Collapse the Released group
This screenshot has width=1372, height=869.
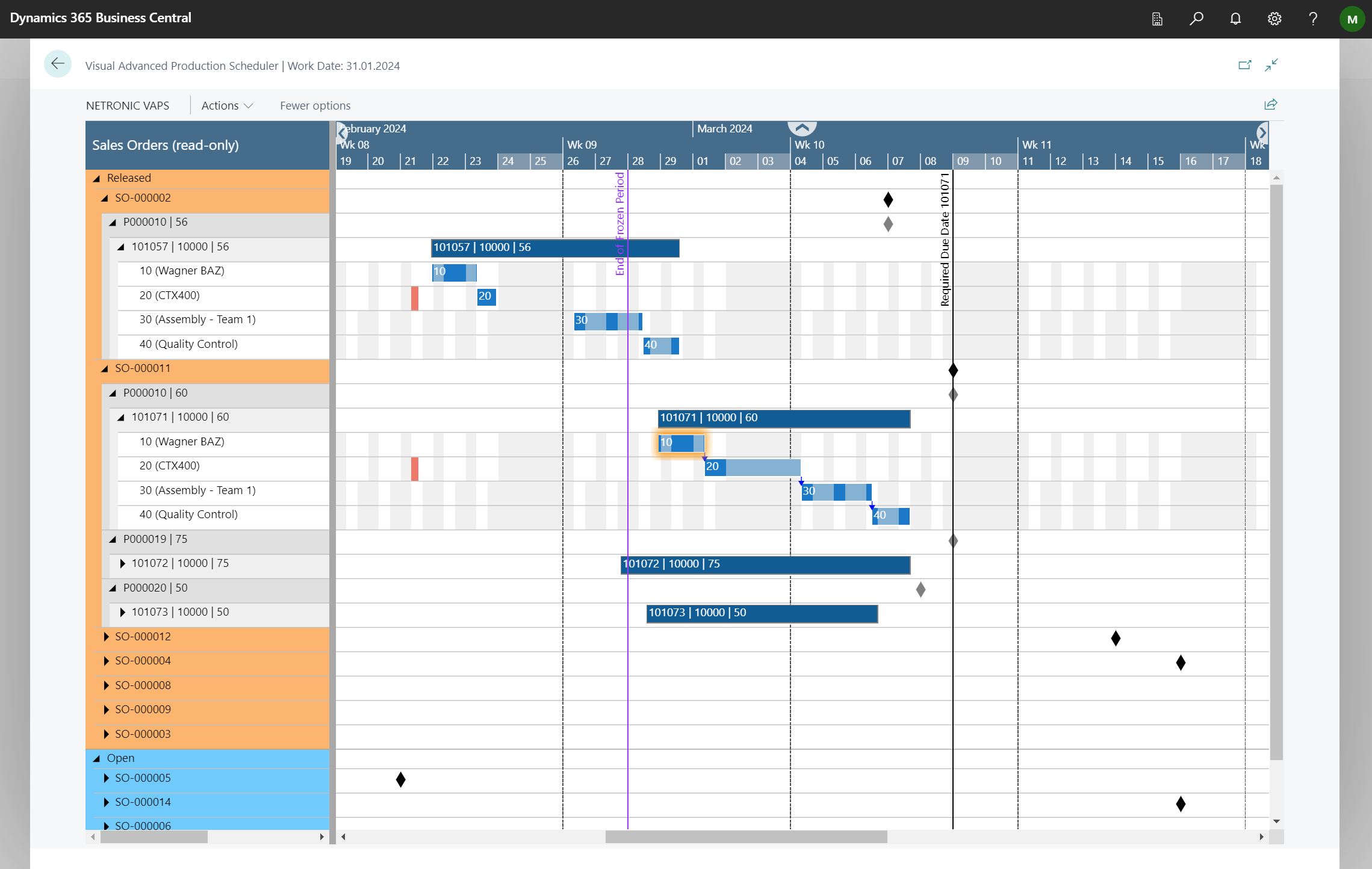tap(98, 178)
